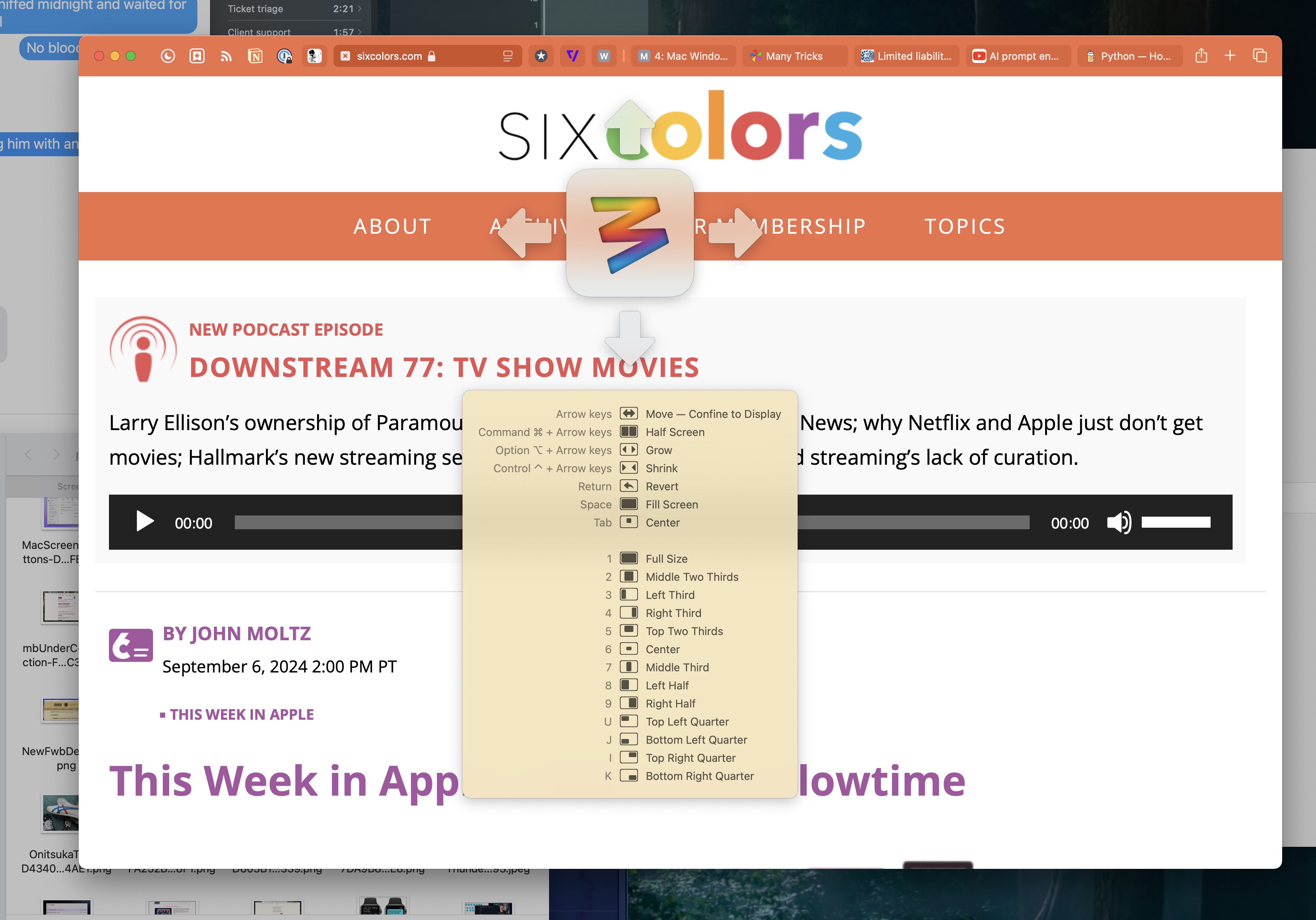Open the ABOUT navigation menu item
This screenshot has height=920, width=1316.
tap(392, 227)
